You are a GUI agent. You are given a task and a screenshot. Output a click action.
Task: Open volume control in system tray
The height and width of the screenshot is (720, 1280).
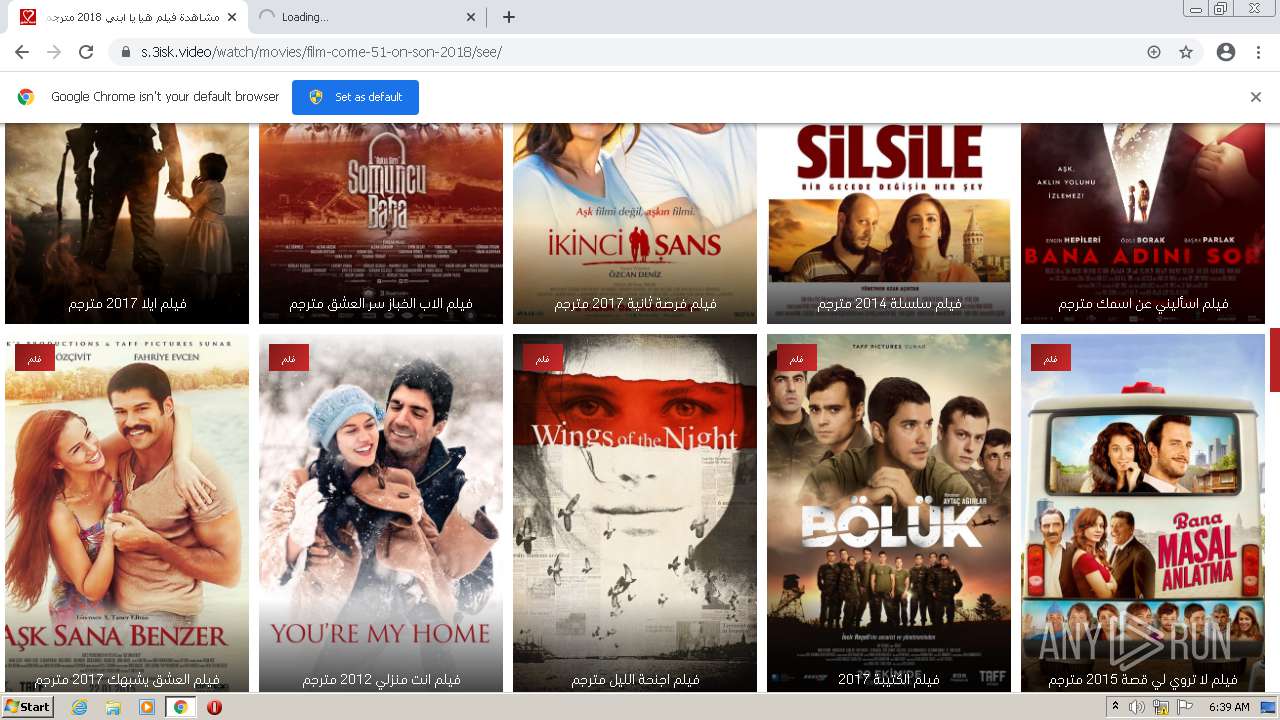[x=1137, y=707]
